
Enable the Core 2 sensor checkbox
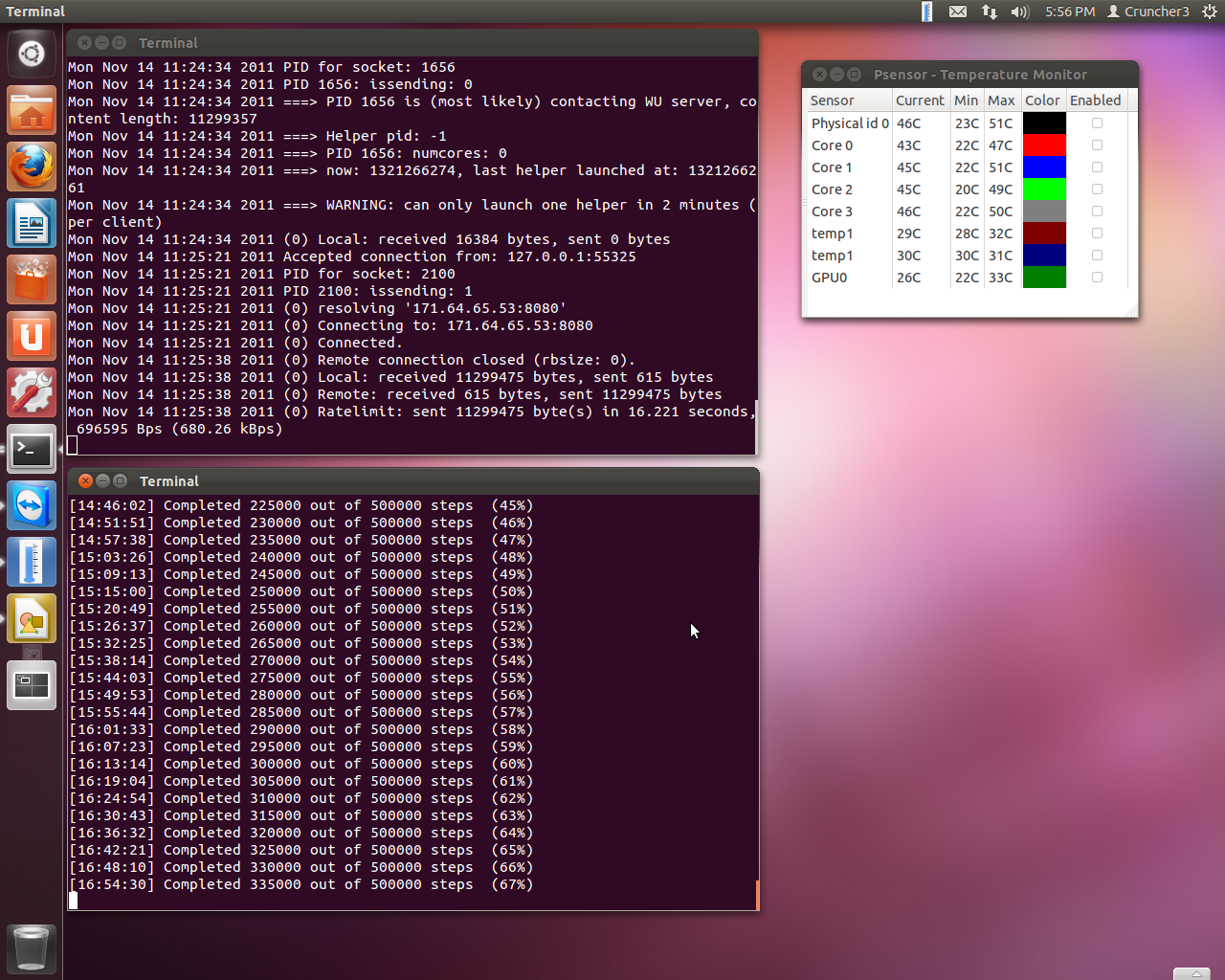(1097, 189)
